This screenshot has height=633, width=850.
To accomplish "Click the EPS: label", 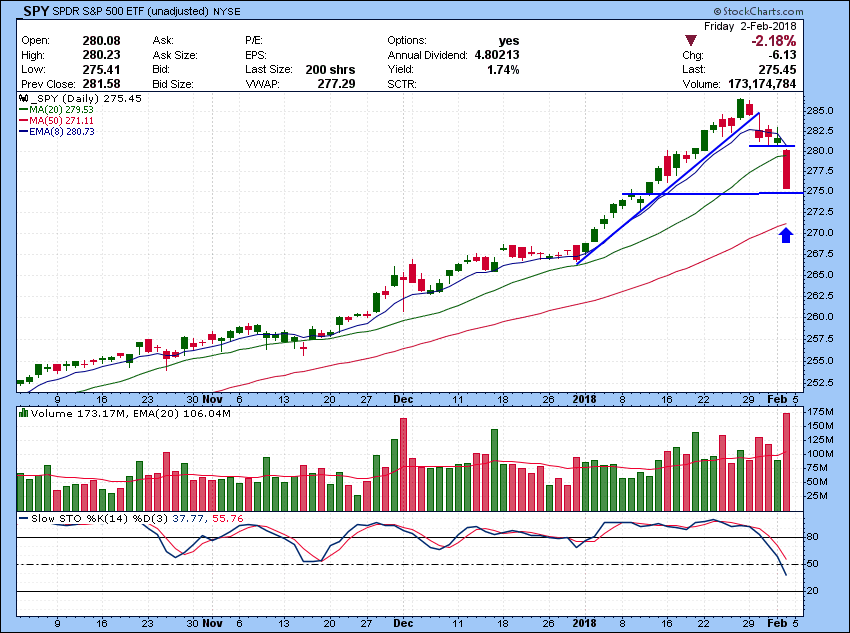I will click(255, 55).
